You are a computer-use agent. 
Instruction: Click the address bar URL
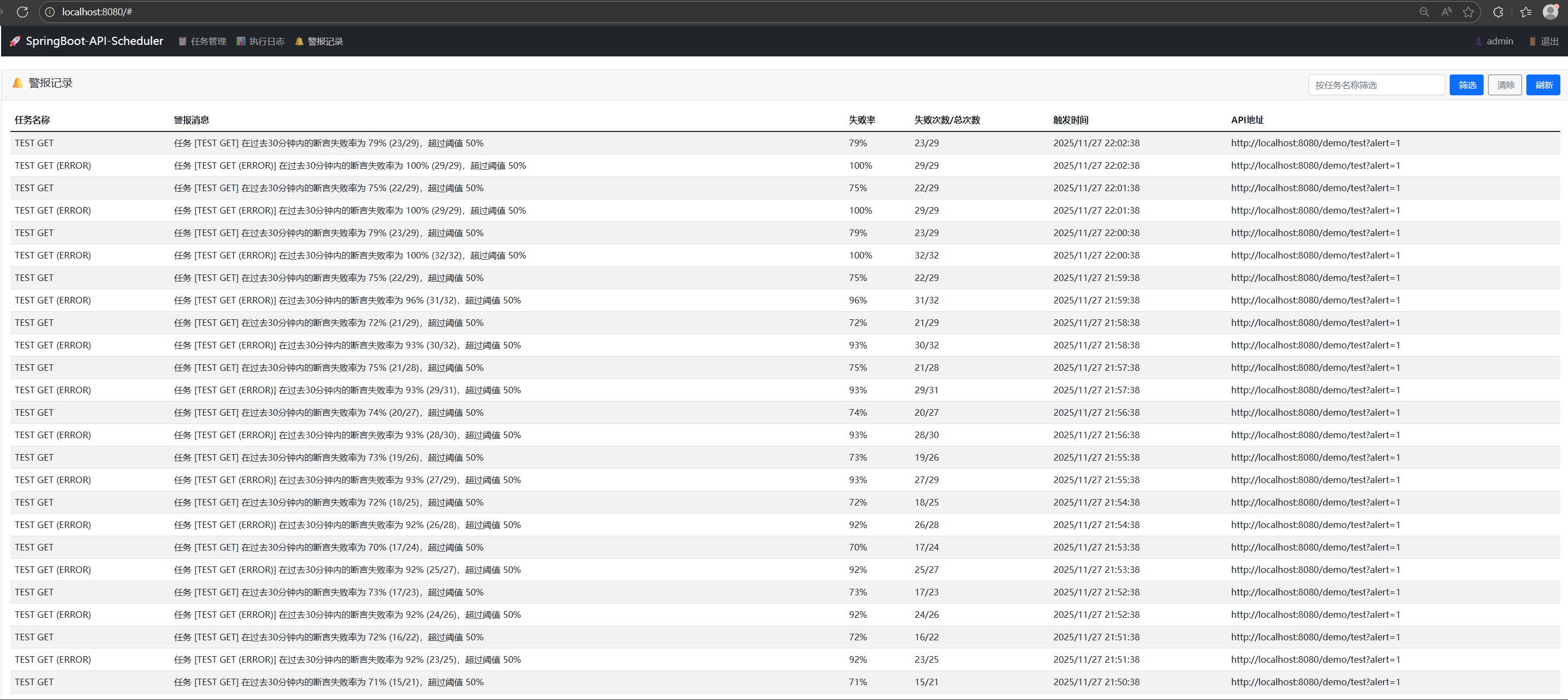coord(97,12)
